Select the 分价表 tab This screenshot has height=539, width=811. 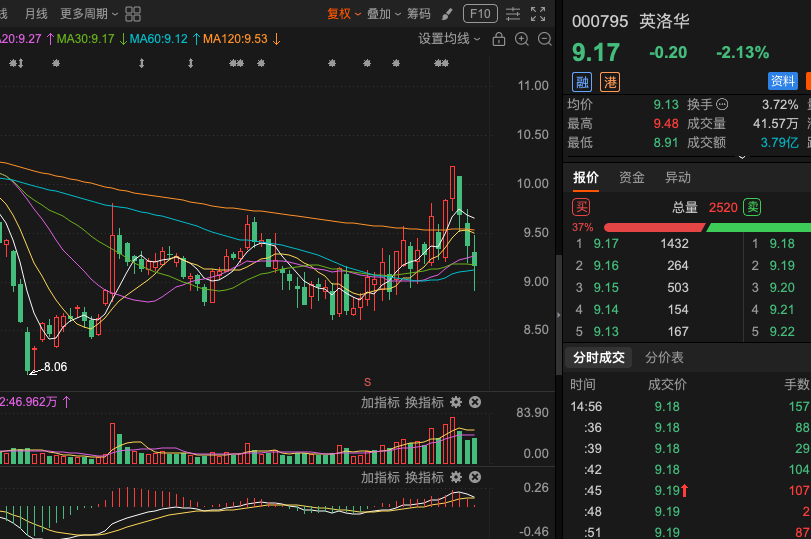664,357
